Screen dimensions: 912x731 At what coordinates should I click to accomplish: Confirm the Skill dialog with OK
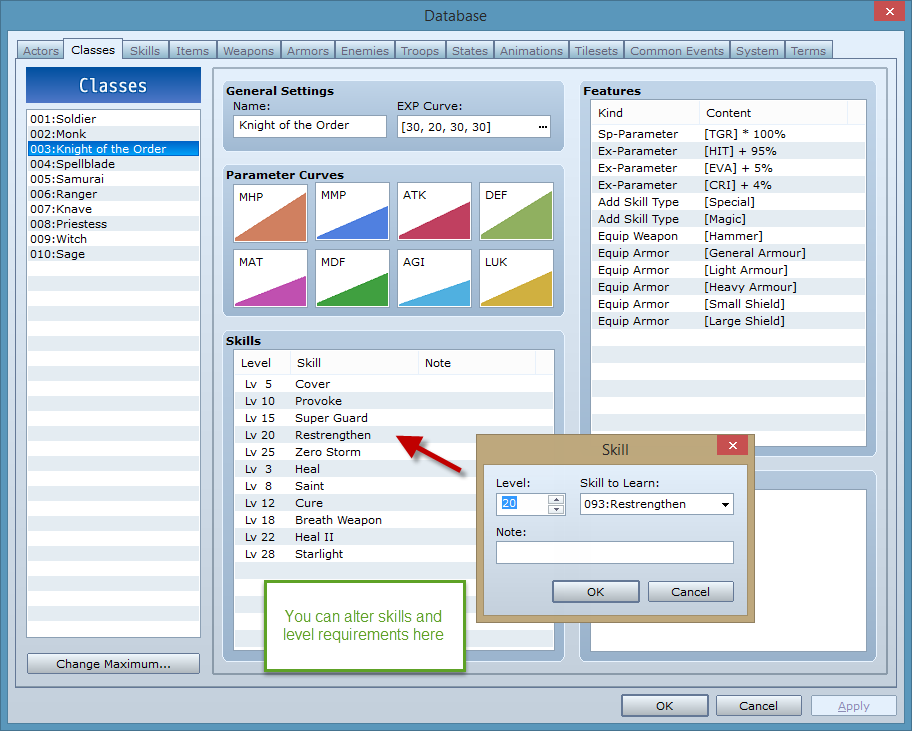click(596, 592)
